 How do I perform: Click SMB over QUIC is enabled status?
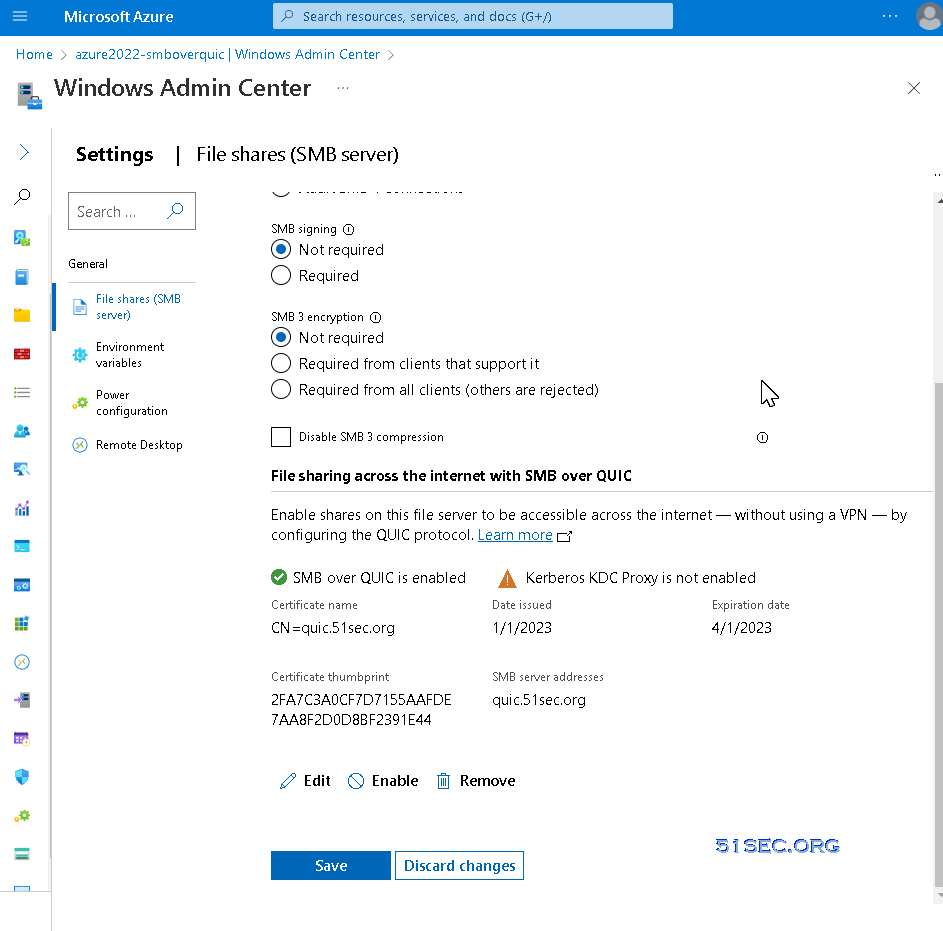(x=368, y=578)
